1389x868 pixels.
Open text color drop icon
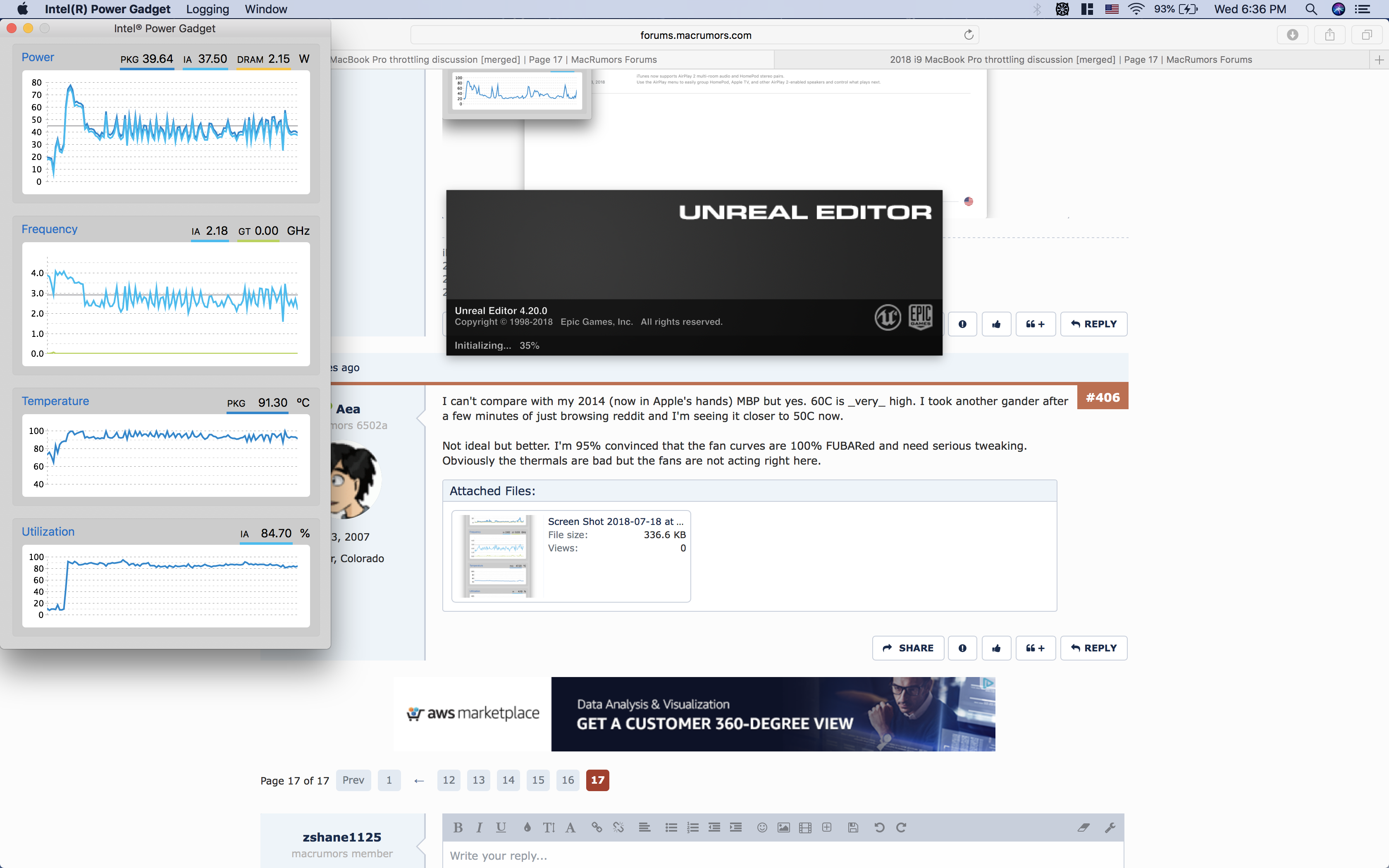(527, 827)
